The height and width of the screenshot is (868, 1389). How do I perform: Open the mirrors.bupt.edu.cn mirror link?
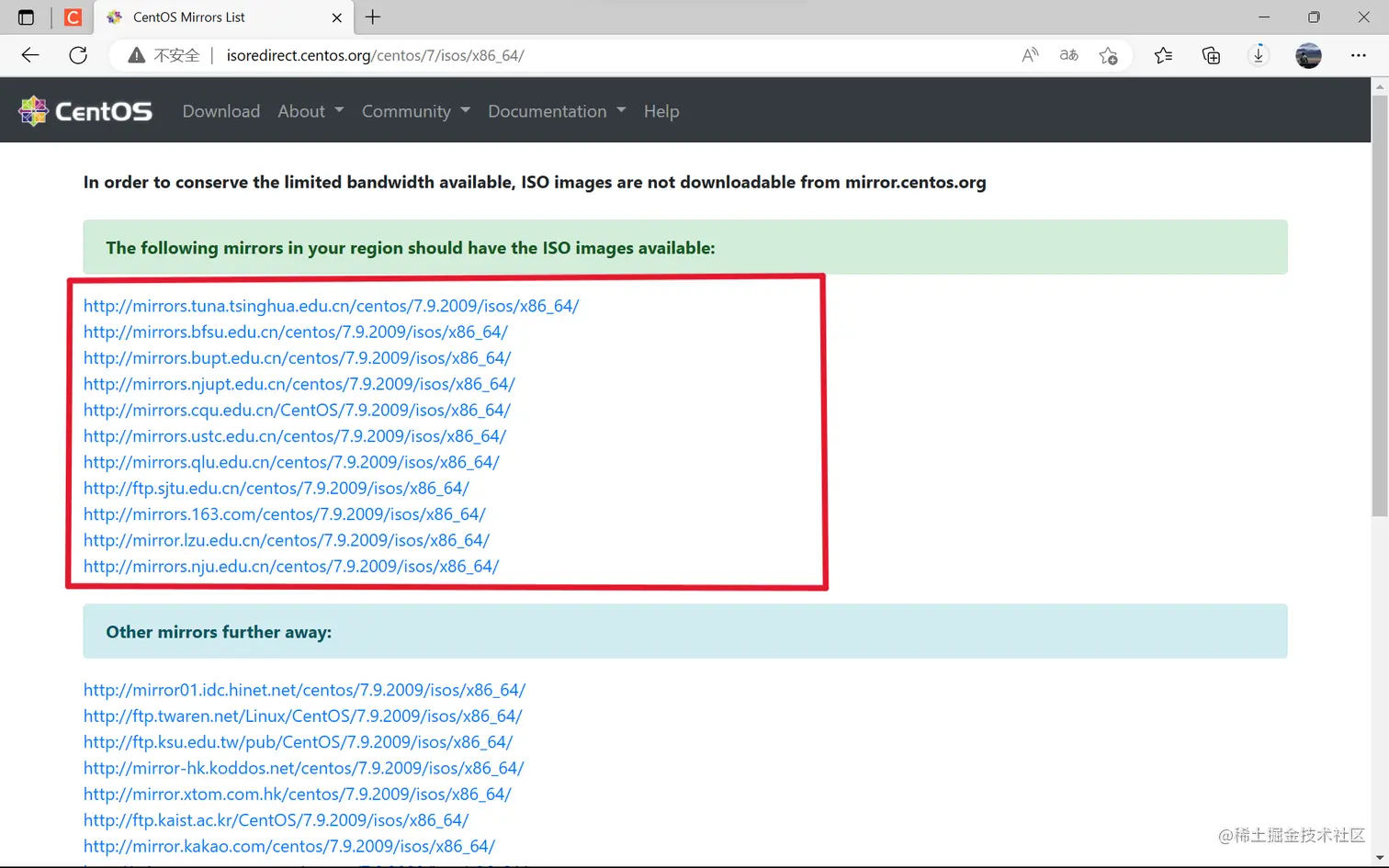(297, 357)
